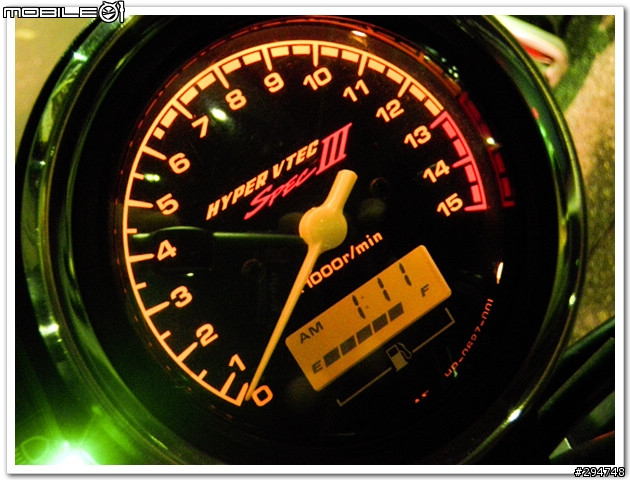The width and height of the screenshot is (630, 480).
Task: Click the red Roman numeral III
Action: click(333, 149)
